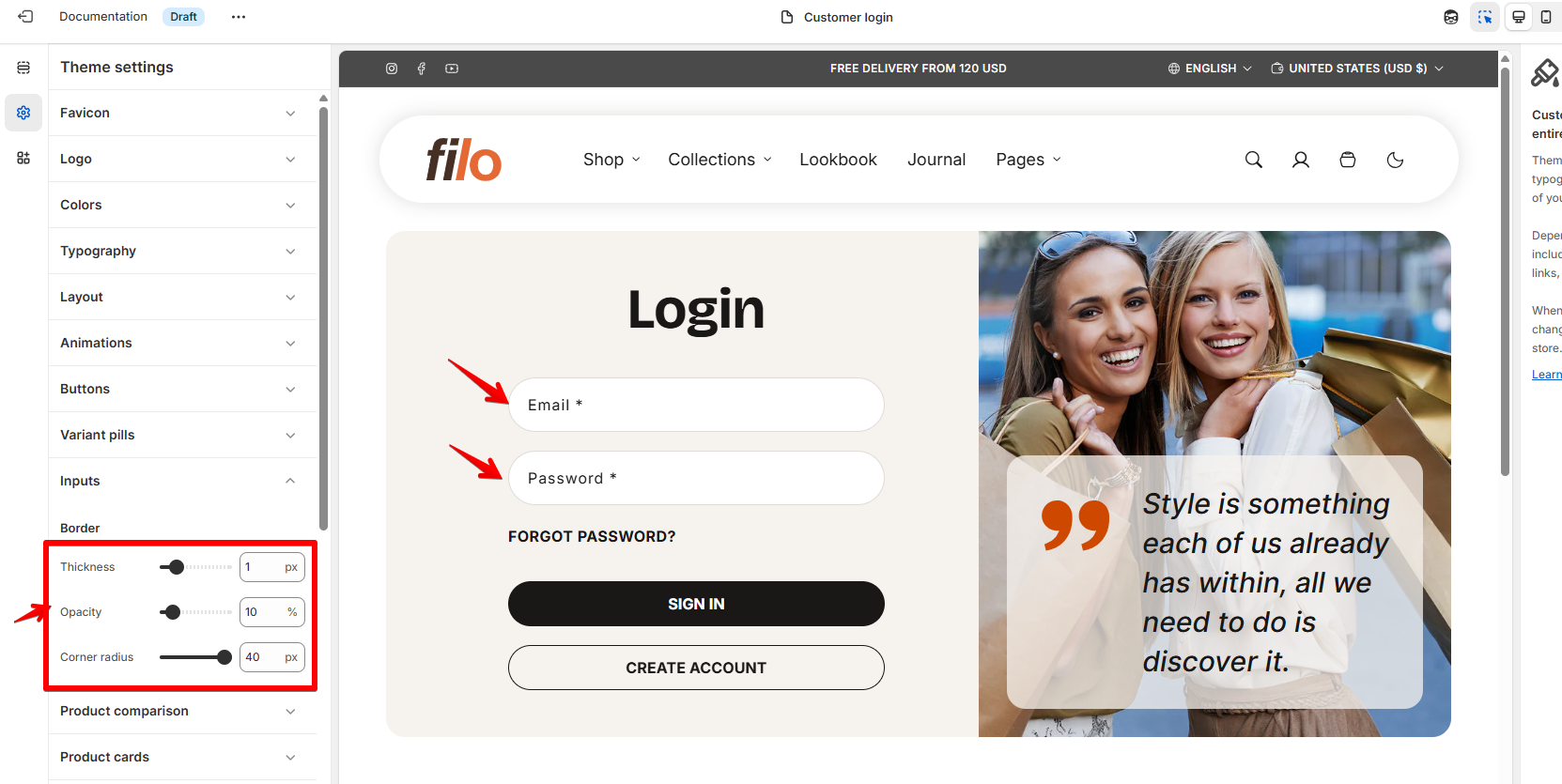Screen dimensions: 1562x784
Task: Click into the Email input field
Action: point(696,405)
